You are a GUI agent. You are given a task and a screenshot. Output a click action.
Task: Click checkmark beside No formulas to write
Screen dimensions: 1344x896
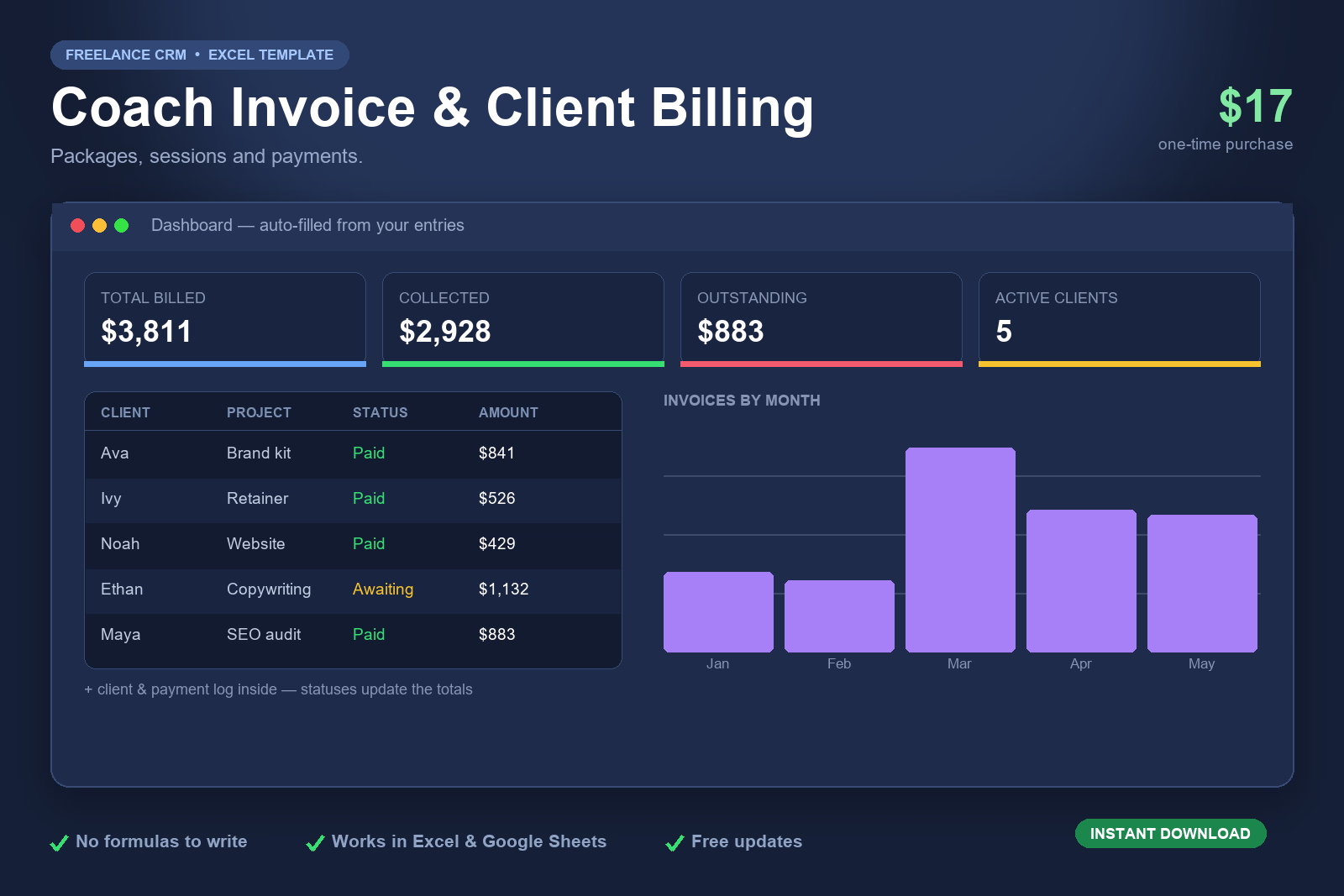(x=59, y=843)
